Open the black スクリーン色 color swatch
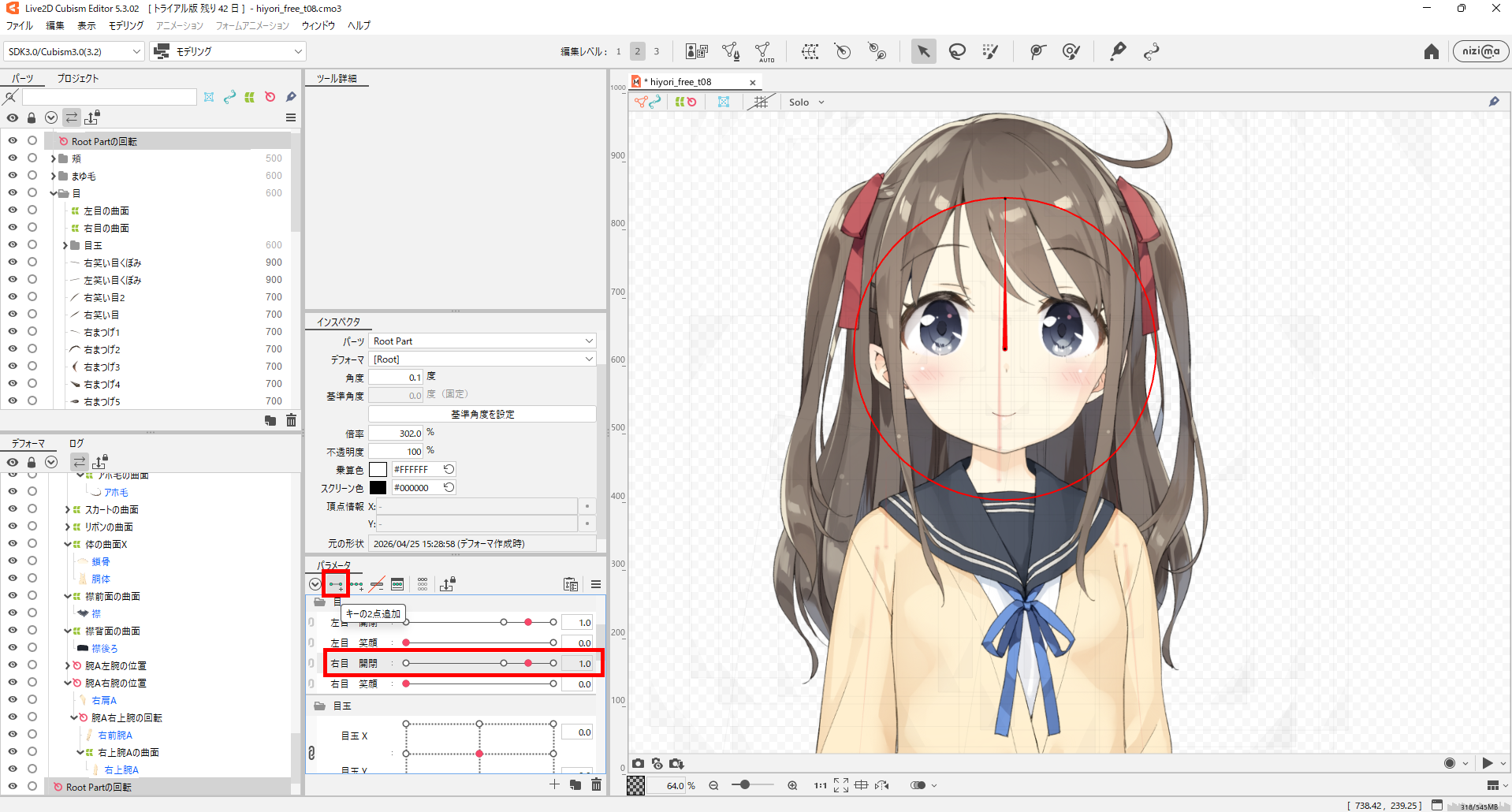Screen dimensions: 1512x812 click(x=378, y=488)
